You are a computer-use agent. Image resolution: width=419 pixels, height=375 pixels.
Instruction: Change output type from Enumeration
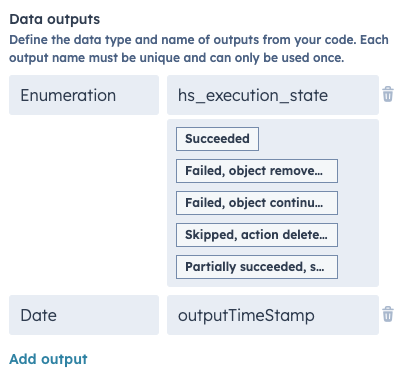(84, 95)
